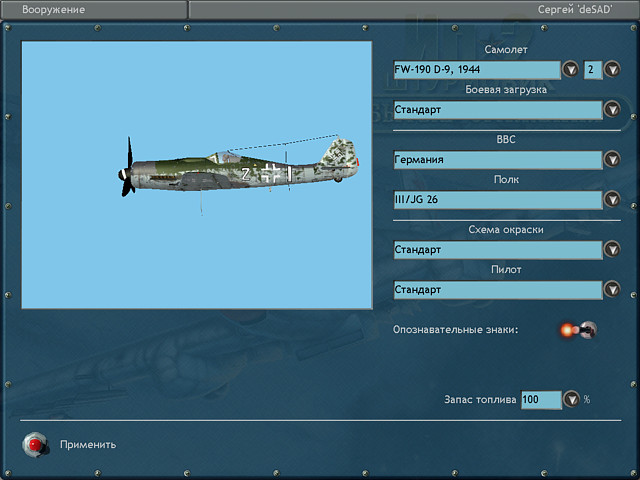Click the loadout field under Боевая загрузка
The height and width of the screenshot is (480, 640).
click(498, 110)
